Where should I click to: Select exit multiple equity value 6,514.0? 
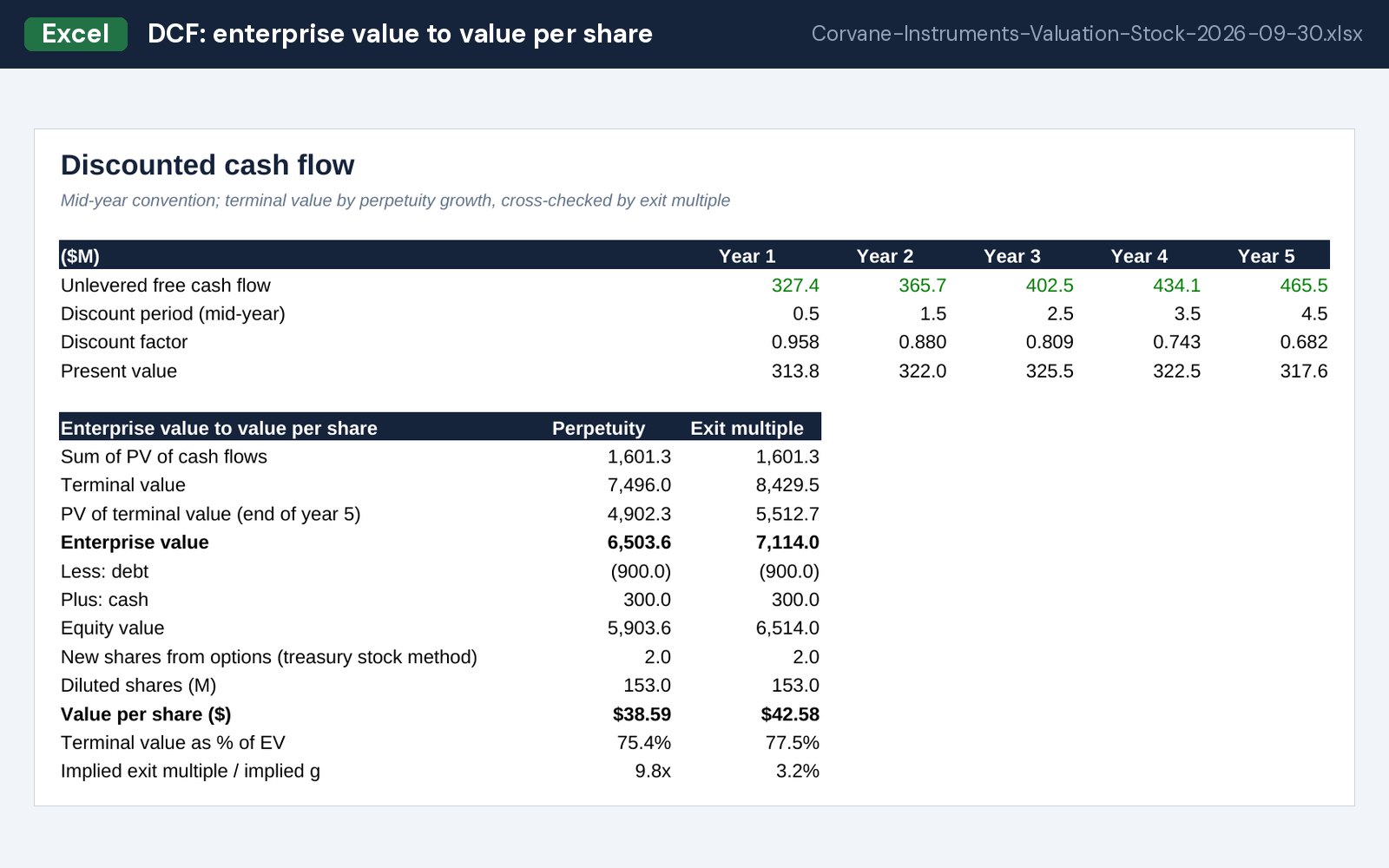pyautogui.click(x=787, y=628)
